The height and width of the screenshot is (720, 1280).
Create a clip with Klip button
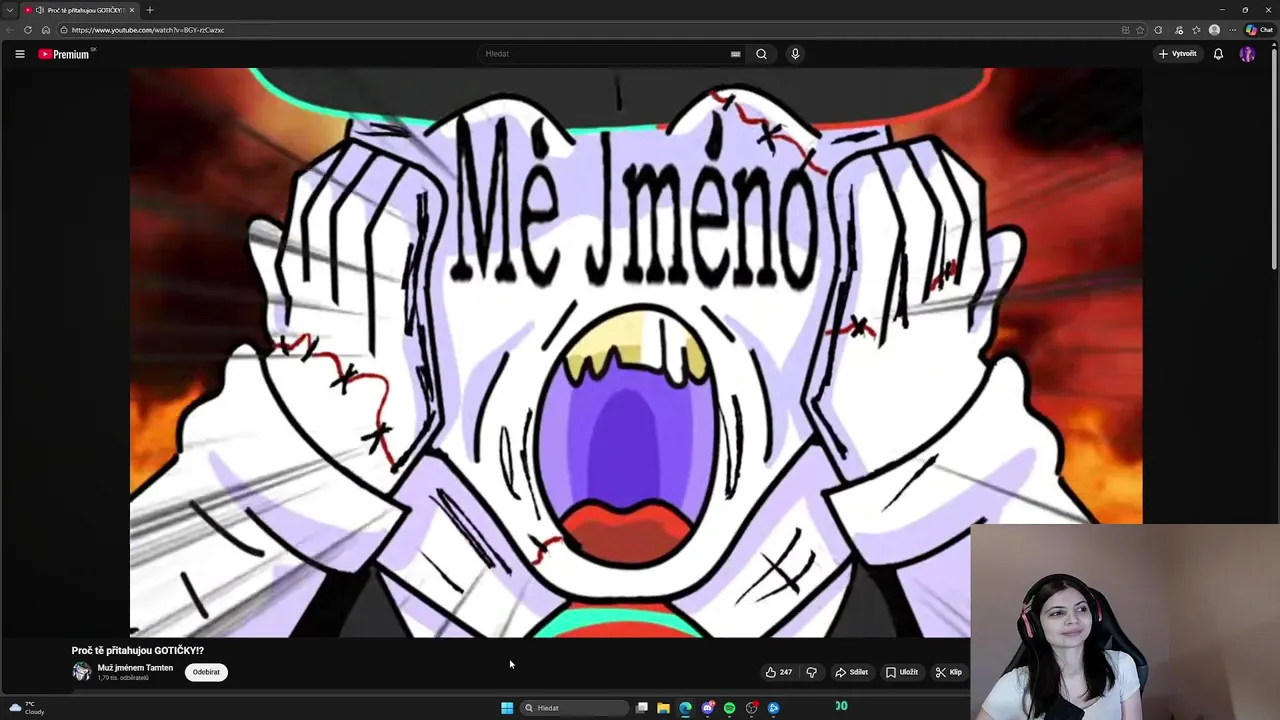[x=948, y=672]
